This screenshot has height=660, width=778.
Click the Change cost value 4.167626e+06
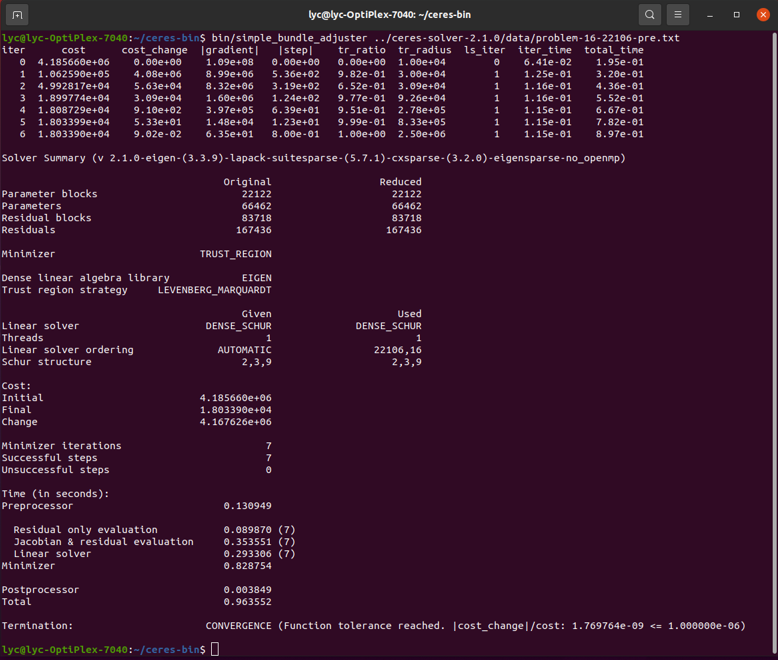pos(236,422)
